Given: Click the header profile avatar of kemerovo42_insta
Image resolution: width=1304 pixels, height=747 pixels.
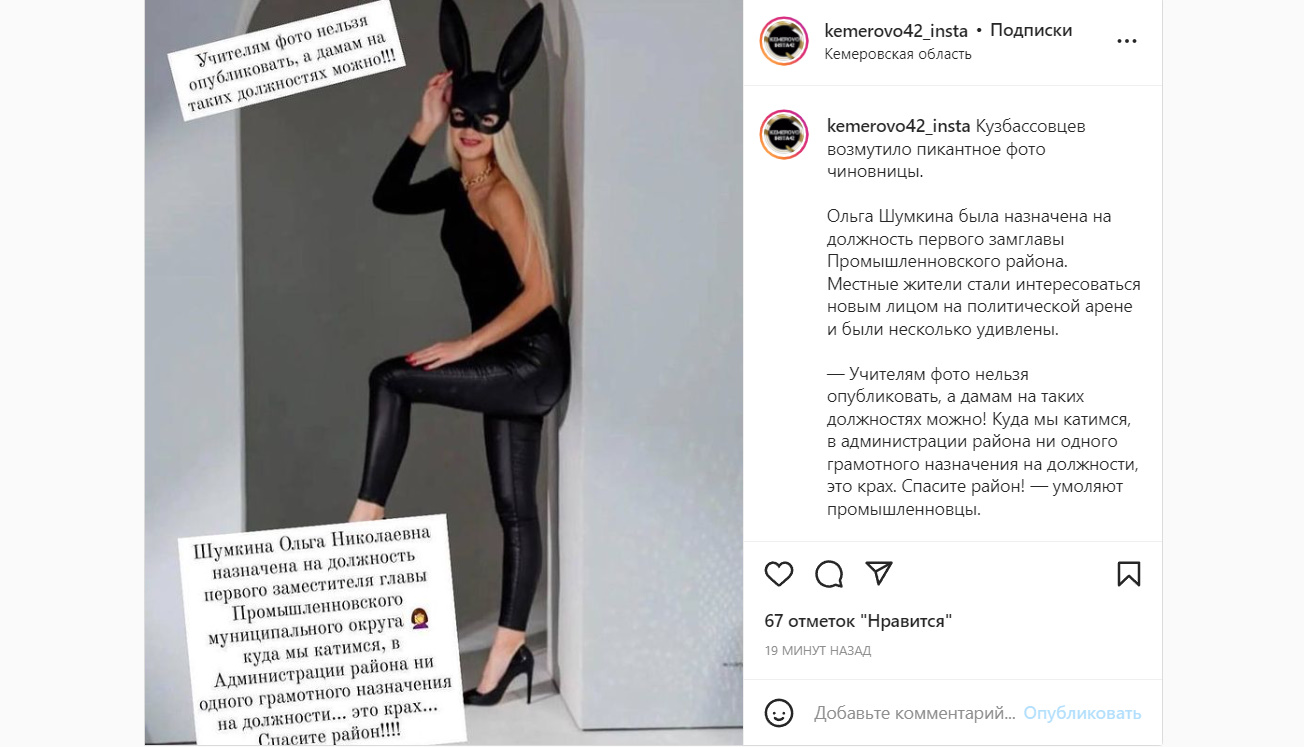Looking at the screenshot, I should (784, 41).
